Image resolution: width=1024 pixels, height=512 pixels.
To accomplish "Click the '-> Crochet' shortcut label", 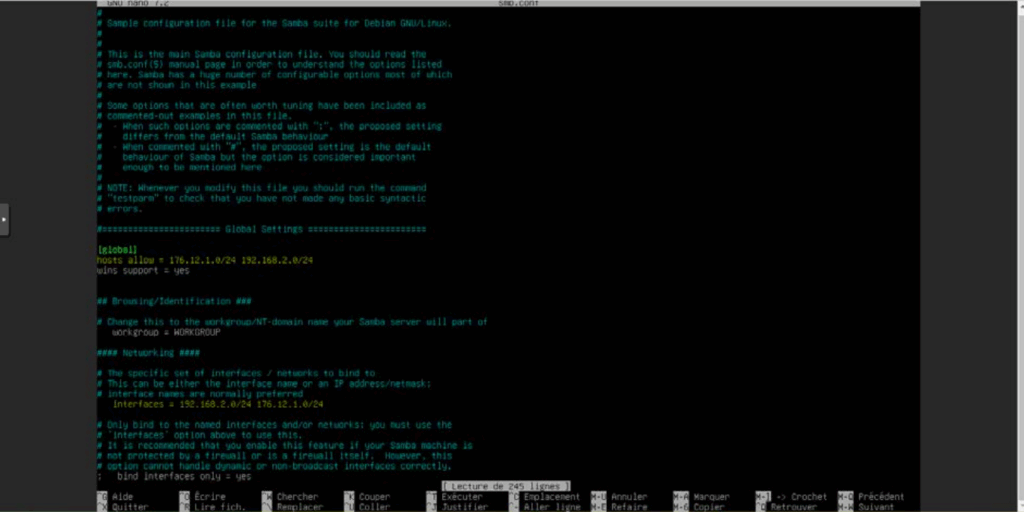I will tap(801, 497).
